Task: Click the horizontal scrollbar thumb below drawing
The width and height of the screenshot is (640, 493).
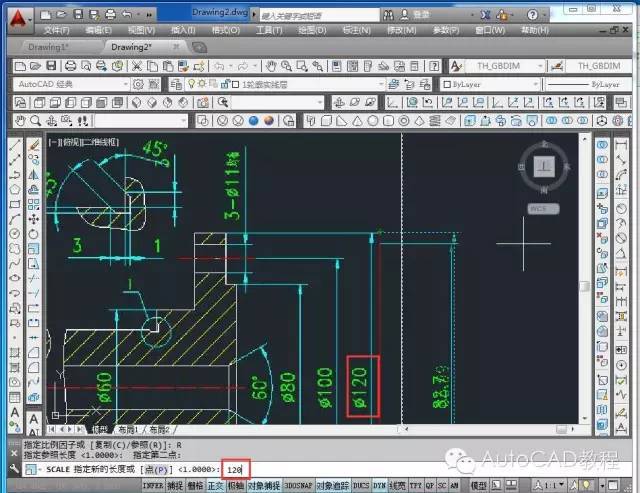Action: [562, 429]
